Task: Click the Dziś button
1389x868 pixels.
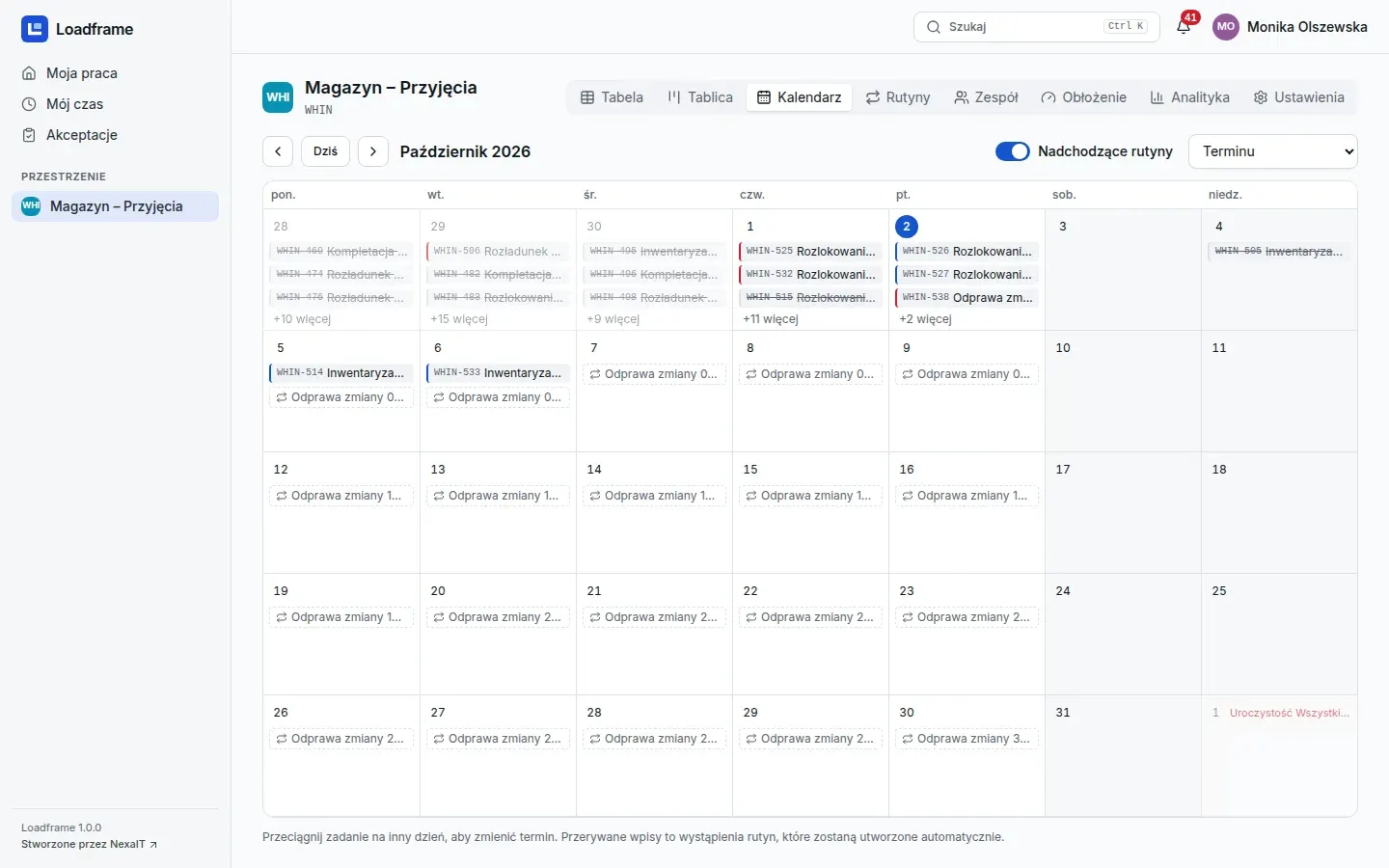Action: [326, 151]
